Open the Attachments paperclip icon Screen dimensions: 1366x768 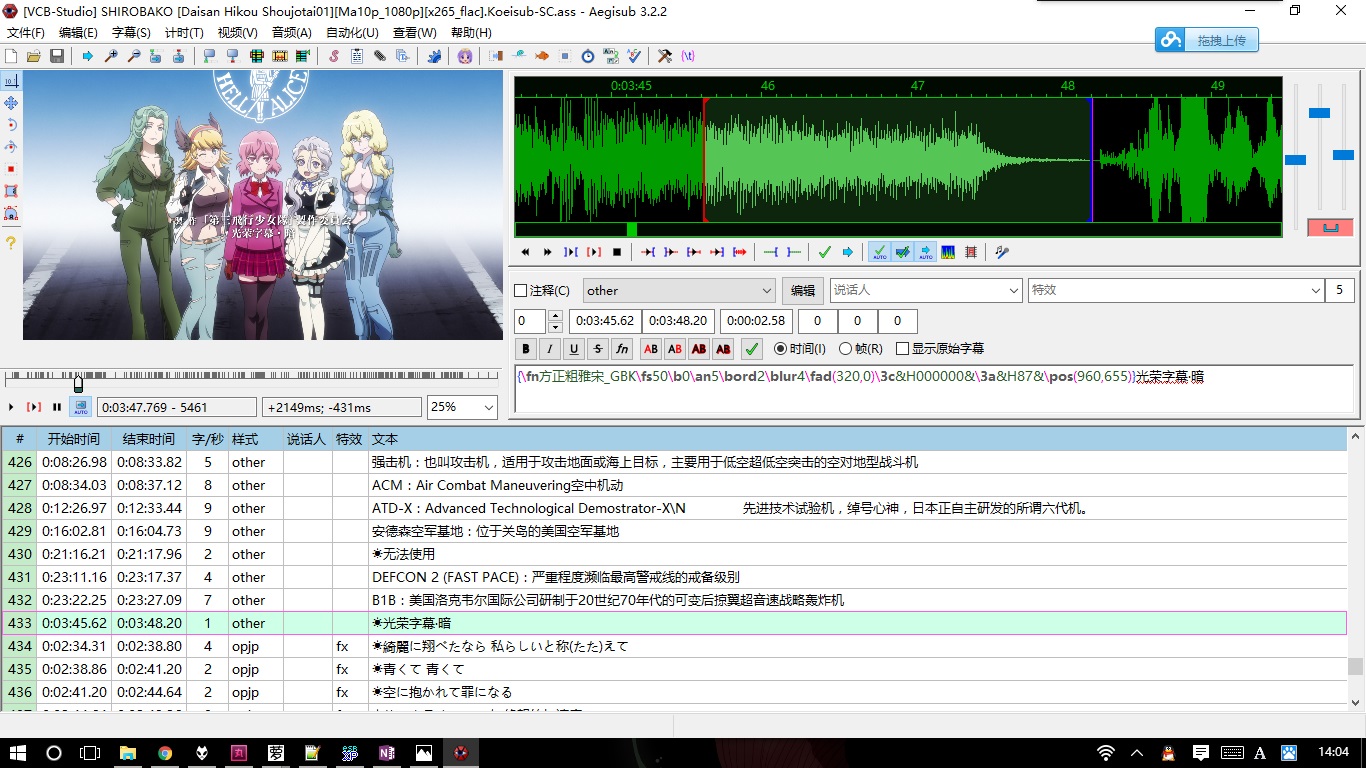coord(380,56)
